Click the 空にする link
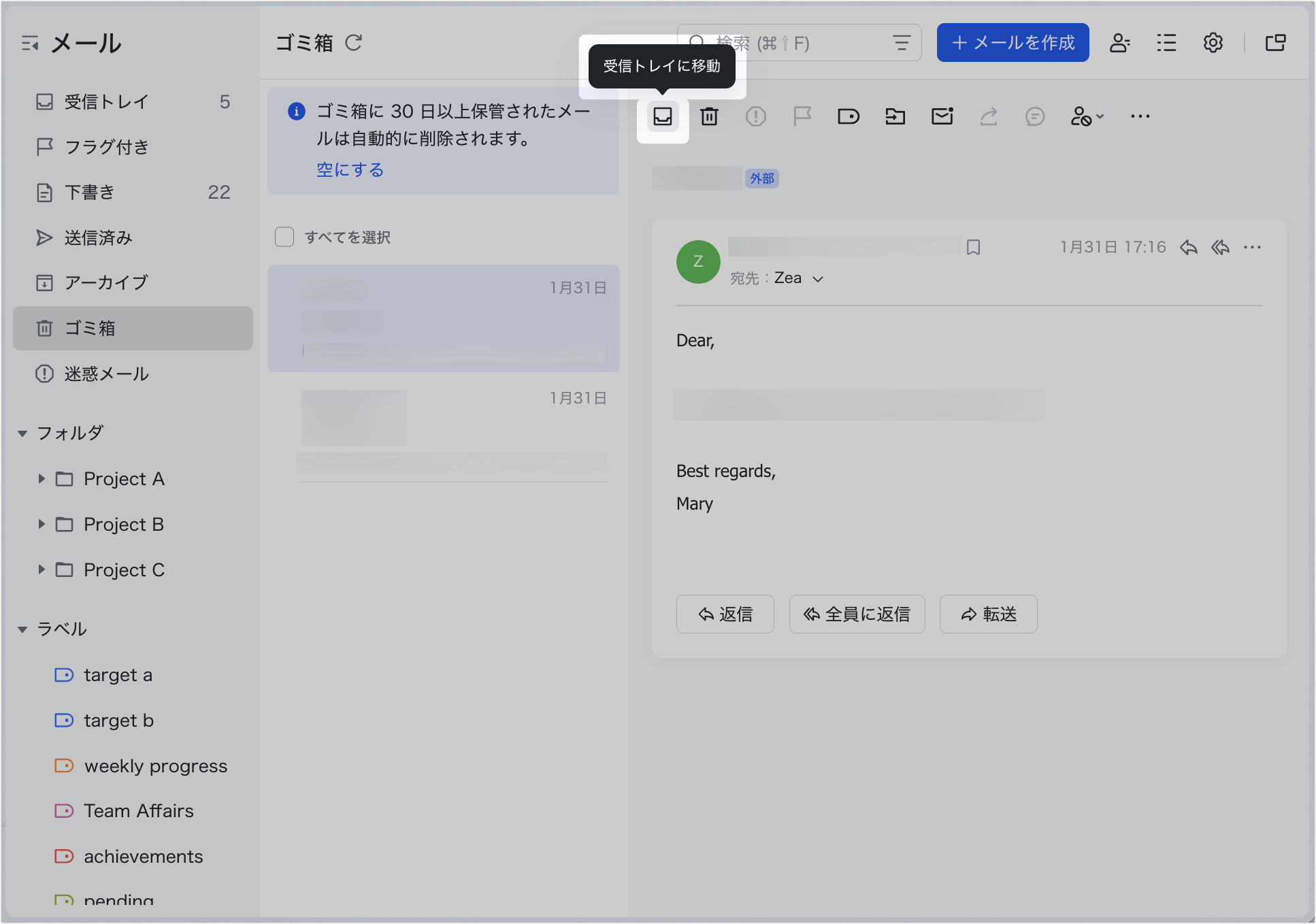1316x924 pixels. coord(350,169)
